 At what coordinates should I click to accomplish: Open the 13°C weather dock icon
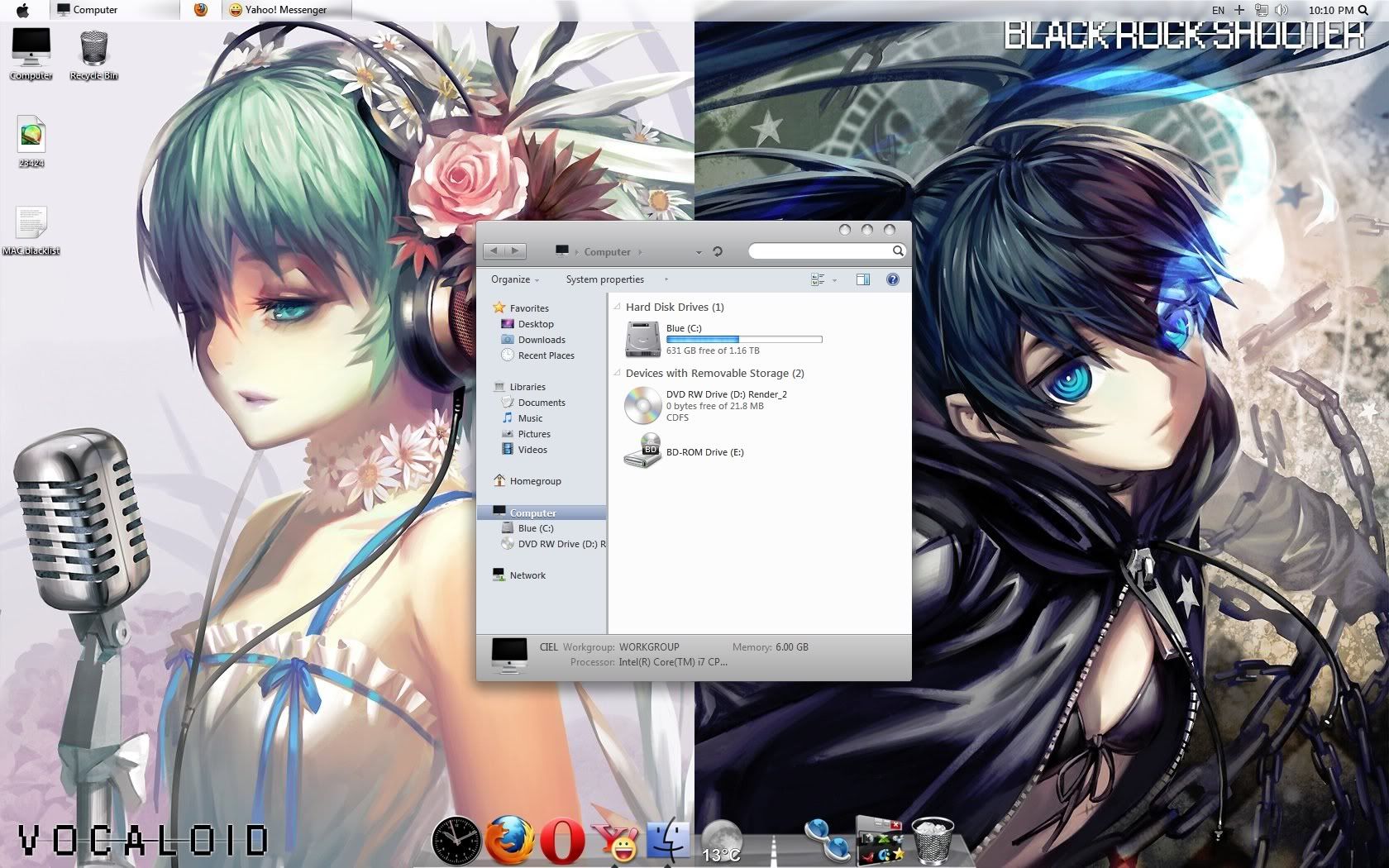pyautogui.click(x=721, y=842)
